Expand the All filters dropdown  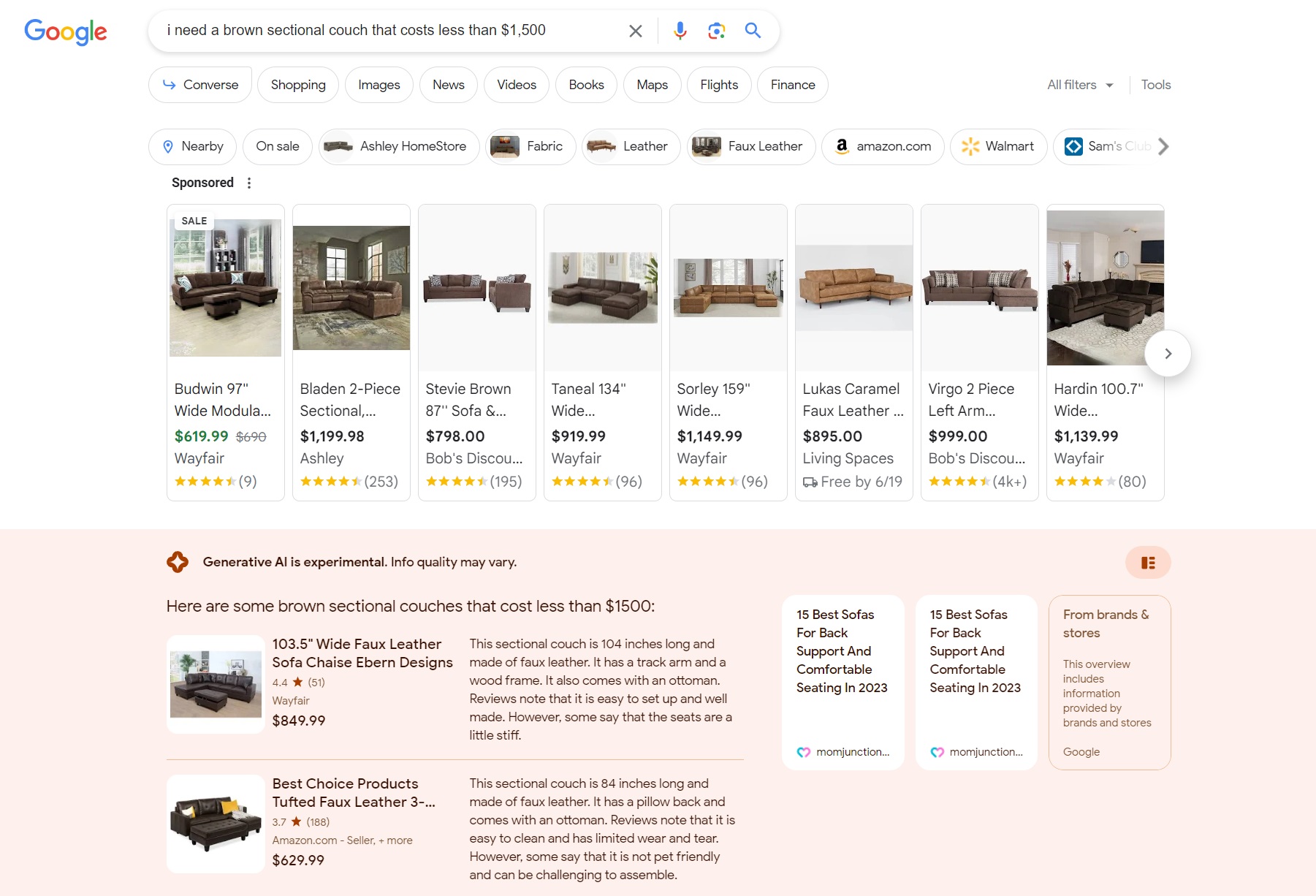(1080, 85)
